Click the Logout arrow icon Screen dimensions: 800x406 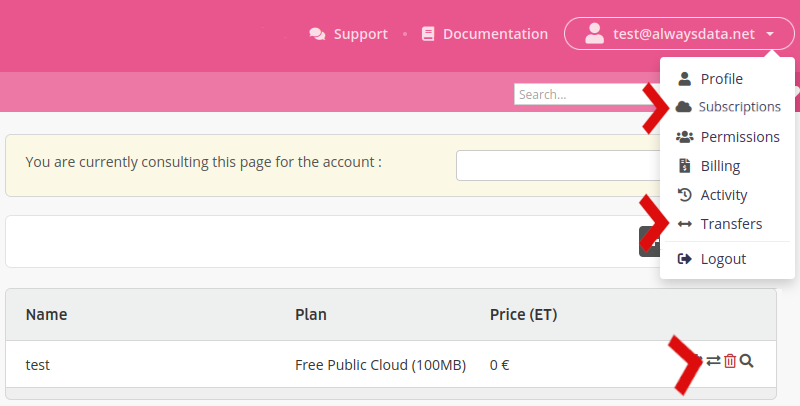click(x=685, y=259)
